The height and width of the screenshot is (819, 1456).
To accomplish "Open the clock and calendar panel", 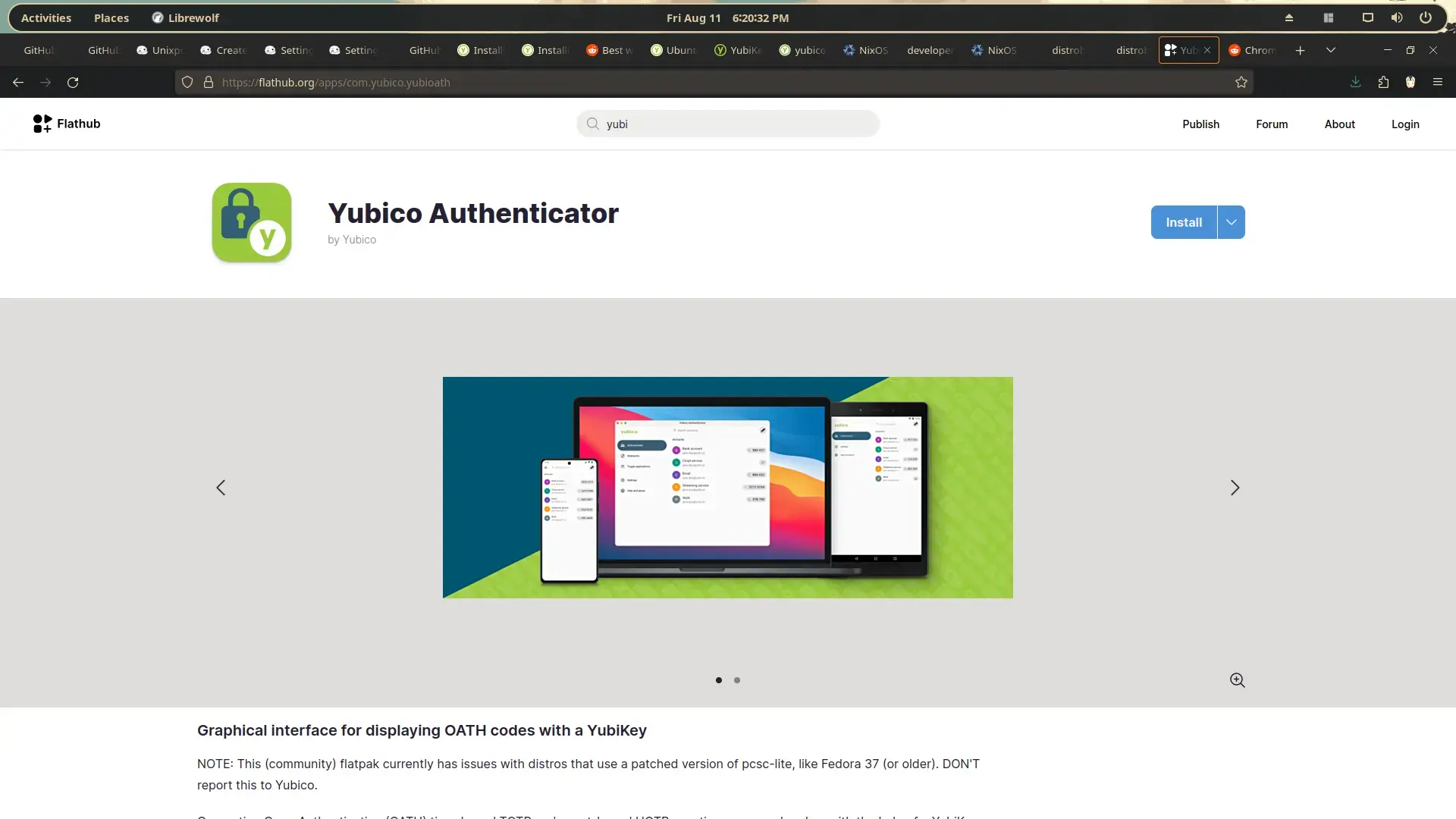I will click(728, 18).
